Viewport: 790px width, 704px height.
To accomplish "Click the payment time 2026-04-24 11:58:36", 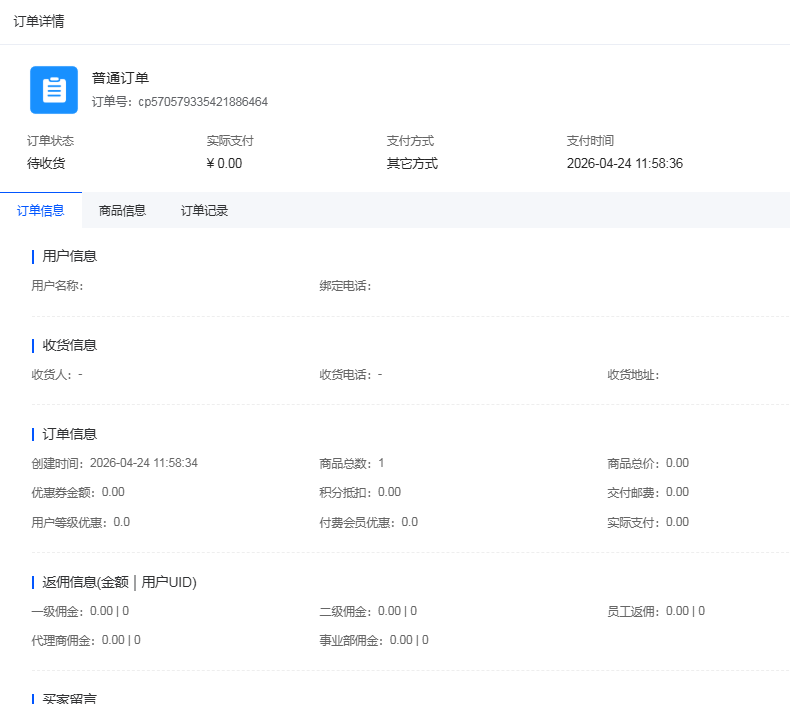I will point(624,164).
